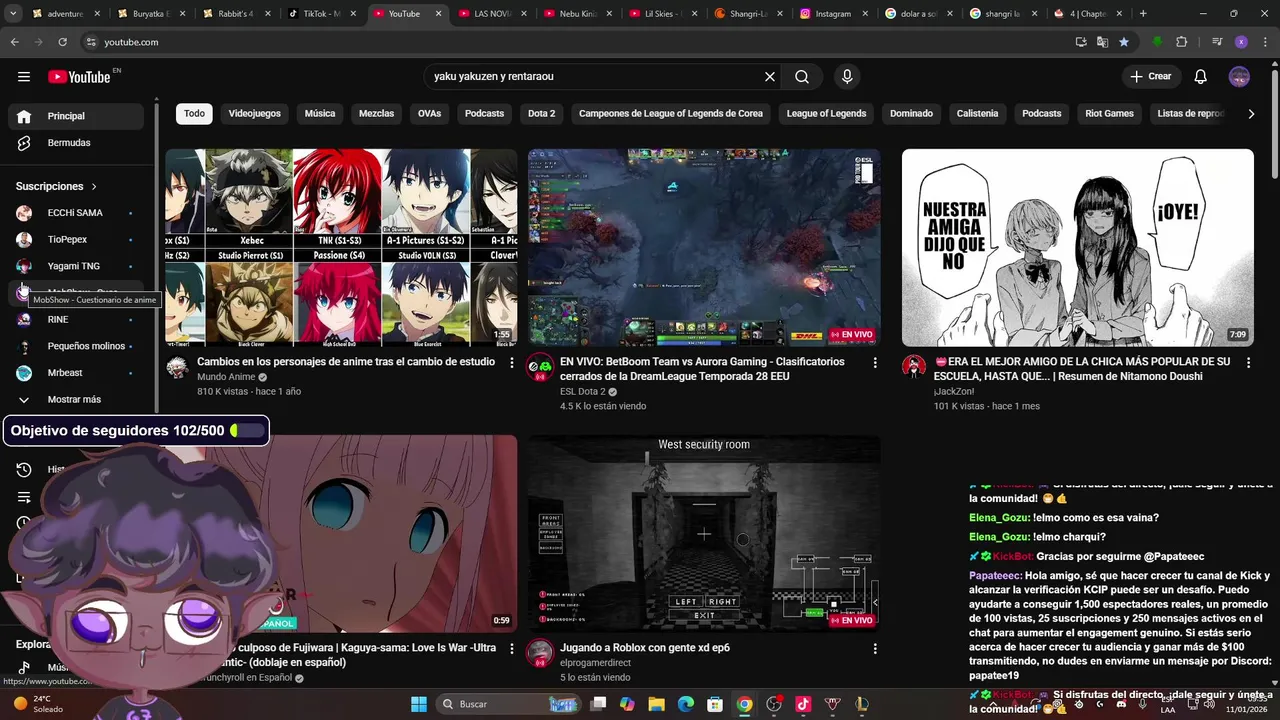This screenshot has height=720, width=1280.
Task: Select the OVAs filter chip
Action: click(429, 114)
